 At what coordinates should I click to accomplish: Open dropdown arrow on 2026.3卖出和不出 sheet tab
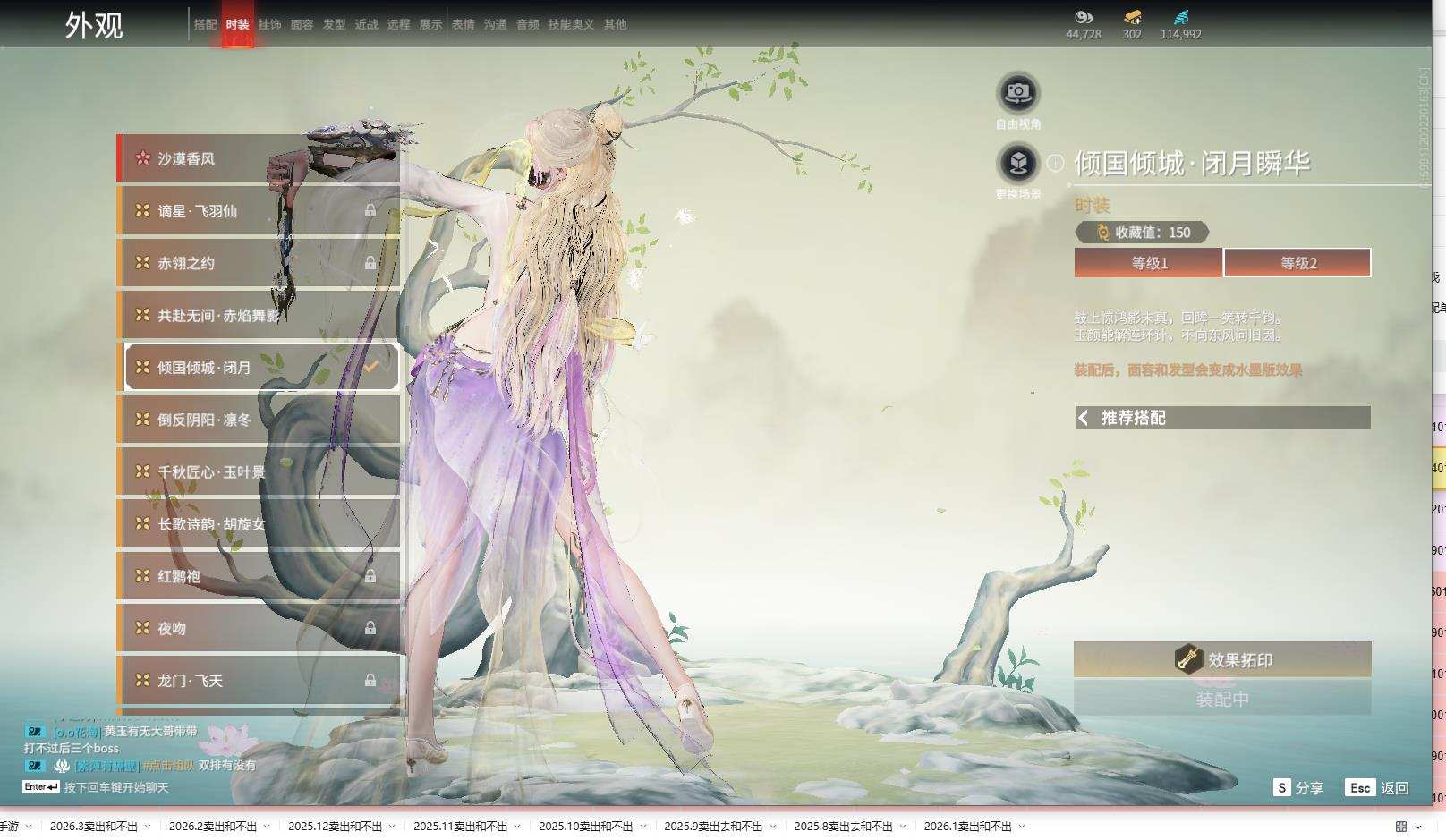148,826
